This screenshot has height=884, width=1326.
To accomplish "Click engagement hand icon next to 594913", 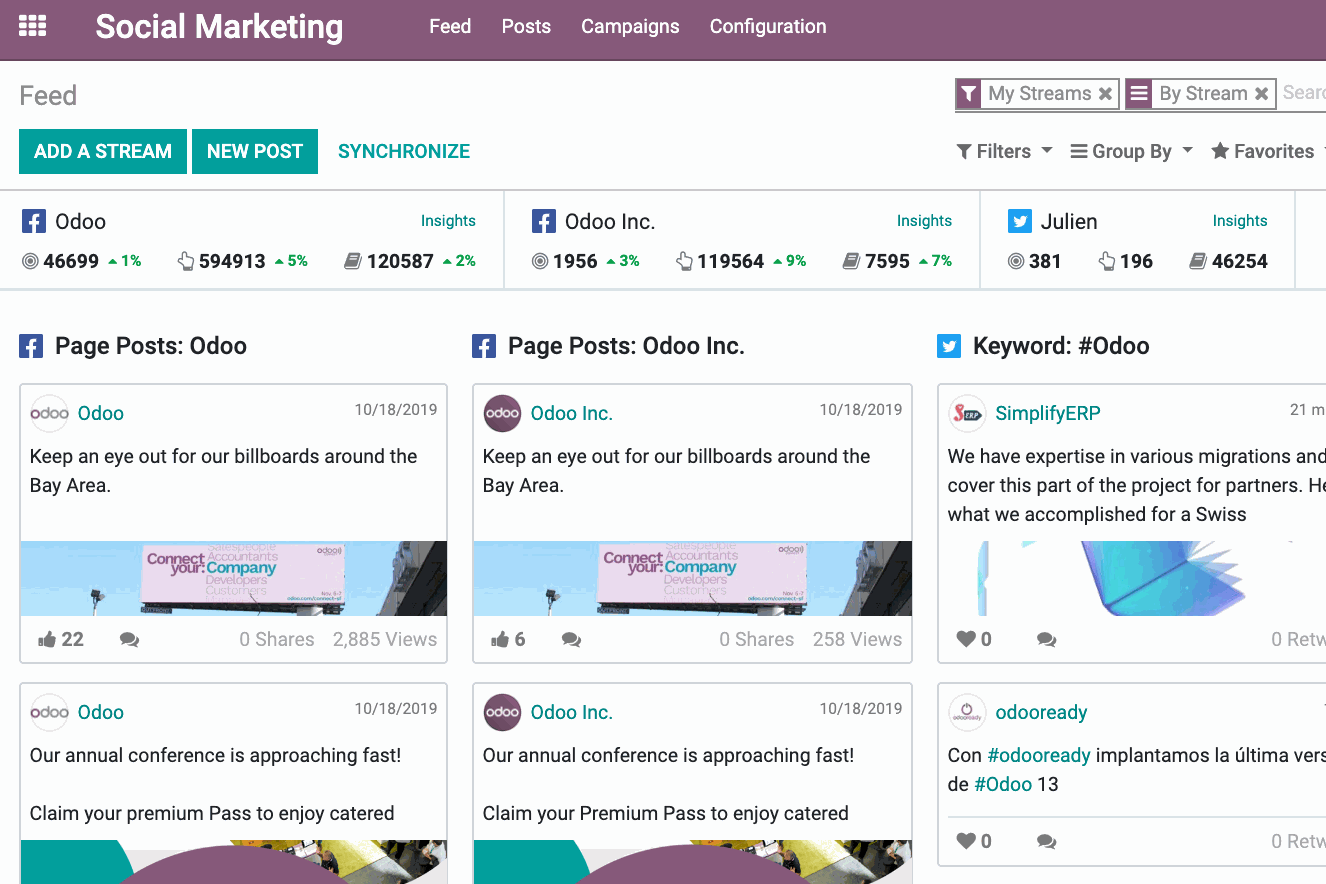I will [186, 262].
